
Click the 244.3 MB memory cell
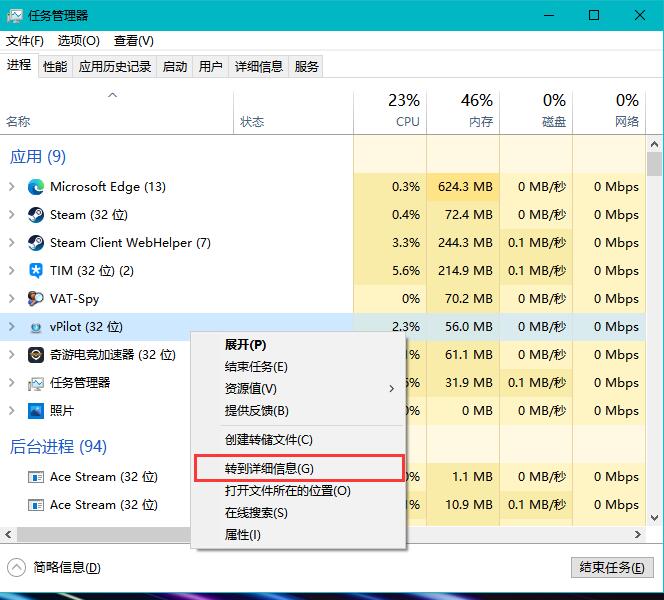pyautogui.click(x=463, y=243)
